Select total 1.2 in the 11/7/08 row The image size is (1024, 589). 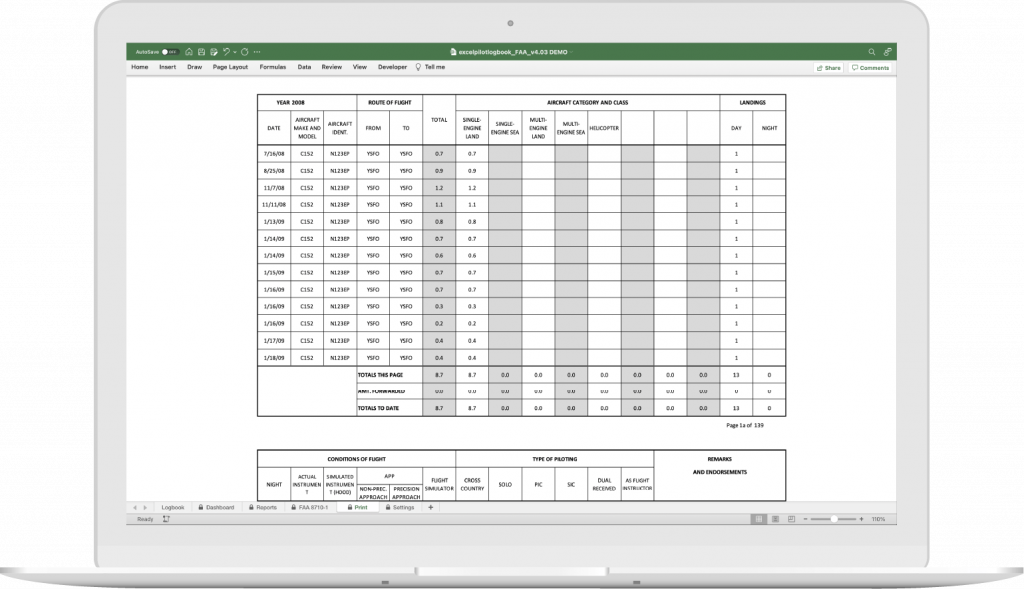pyautogui.click(x=439, y=187)
